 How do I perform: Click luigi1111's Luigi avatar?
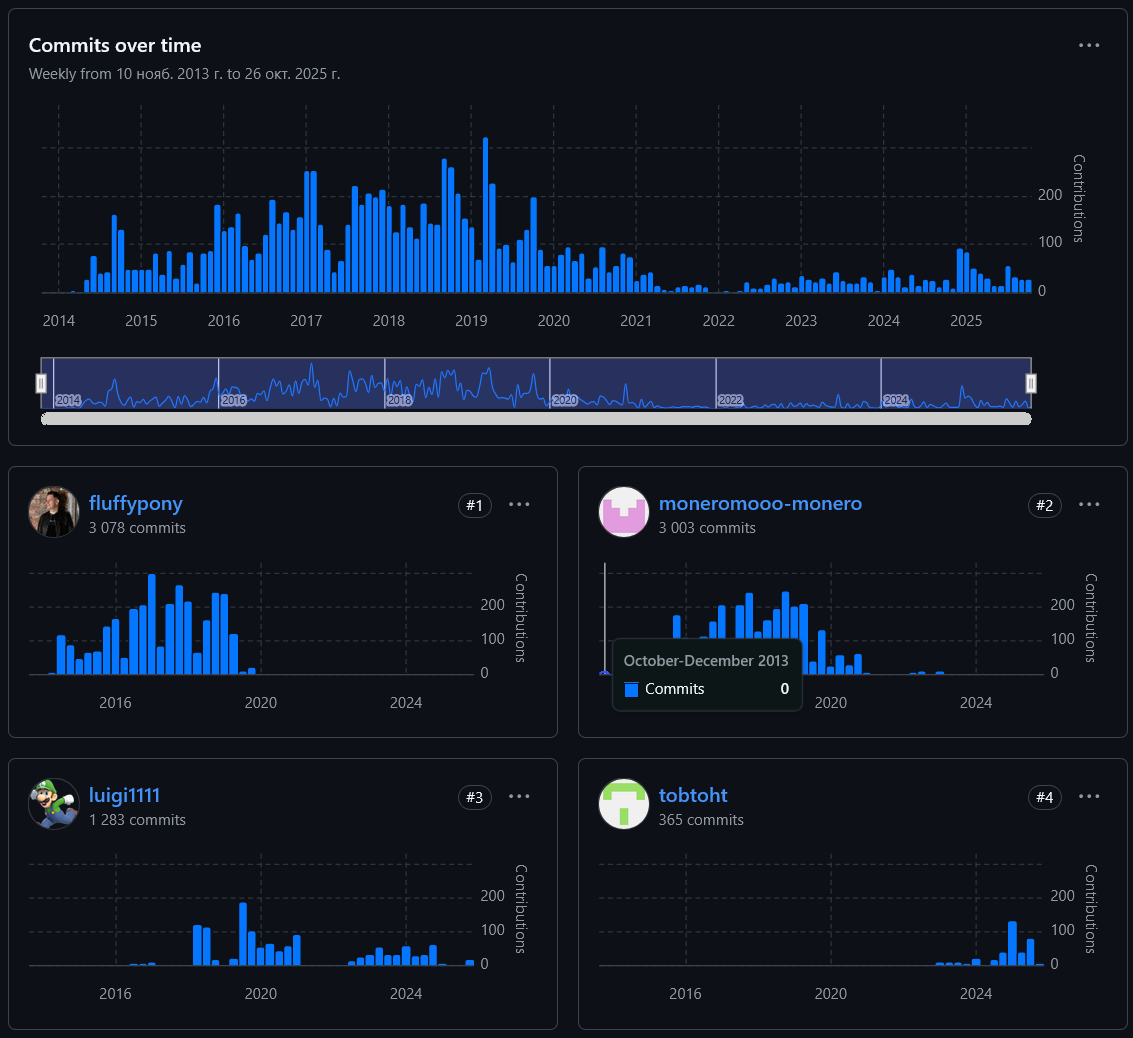click(x=53, y=804)
